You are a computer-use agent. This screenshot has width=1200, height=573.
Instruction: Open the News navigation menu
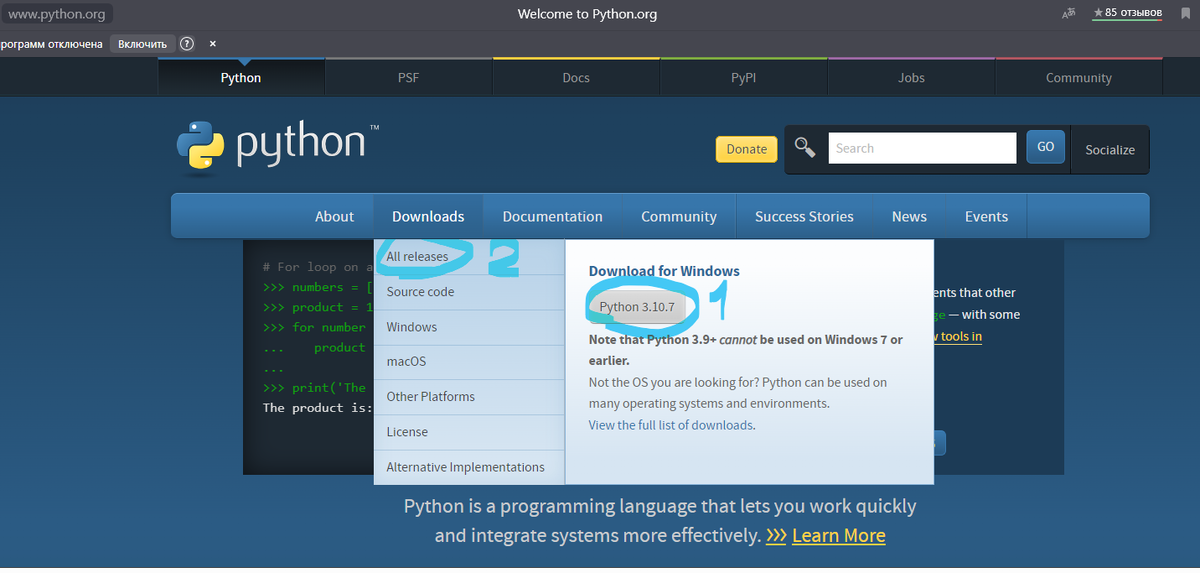[x=909, y=216]
